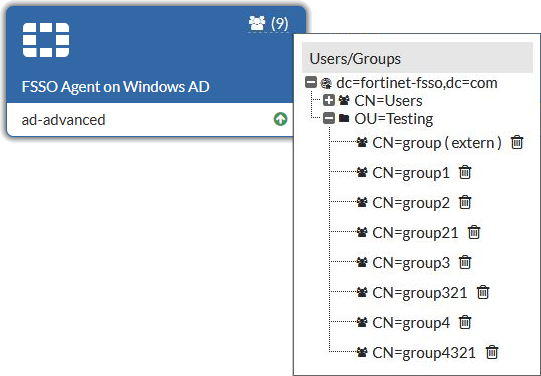Viewport: 541px width, 376px height.
Task: Remove CN=group2 using its trash icon
Action: pos(465,202)
